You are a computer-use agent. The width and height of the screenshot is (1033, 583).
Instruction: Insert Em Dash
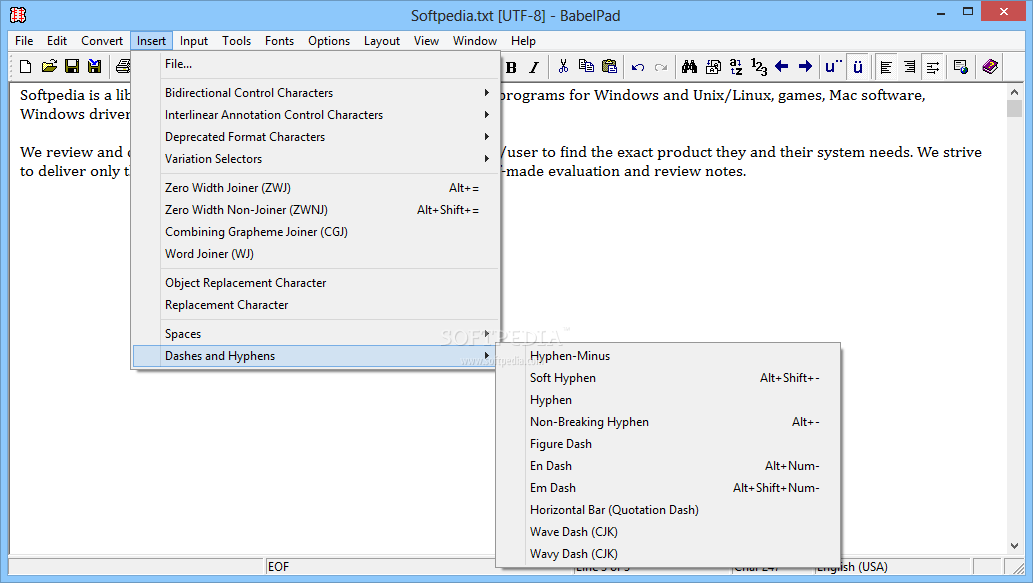[x=668, y=487]
